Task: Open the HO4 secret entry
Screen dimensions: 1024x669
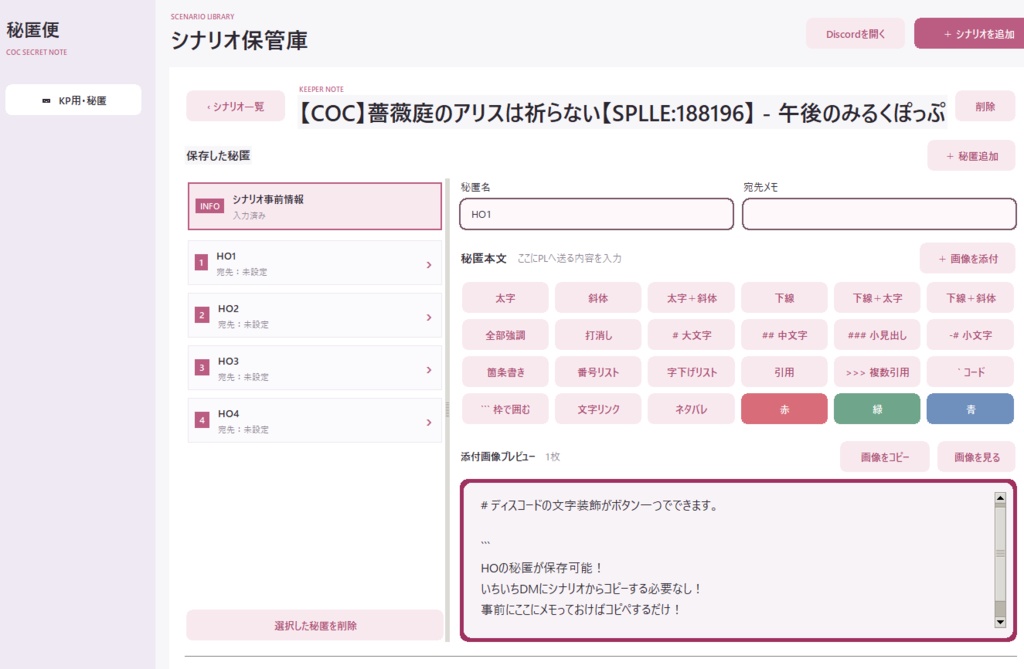Action: (x=315, y=421)
